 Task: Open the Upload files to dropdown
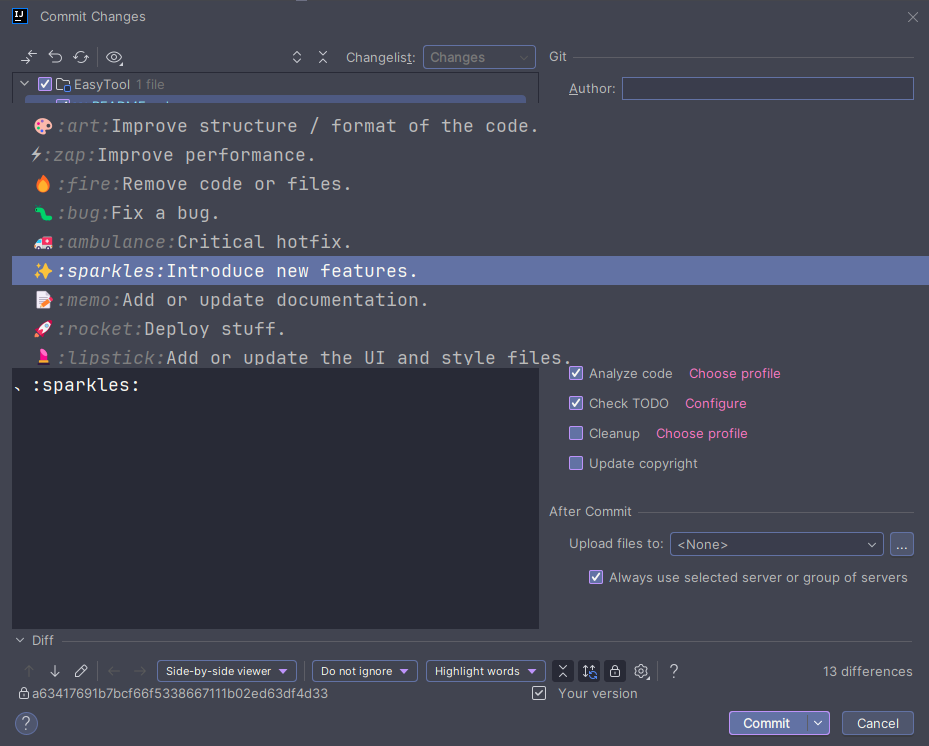(x=776, y=544)
